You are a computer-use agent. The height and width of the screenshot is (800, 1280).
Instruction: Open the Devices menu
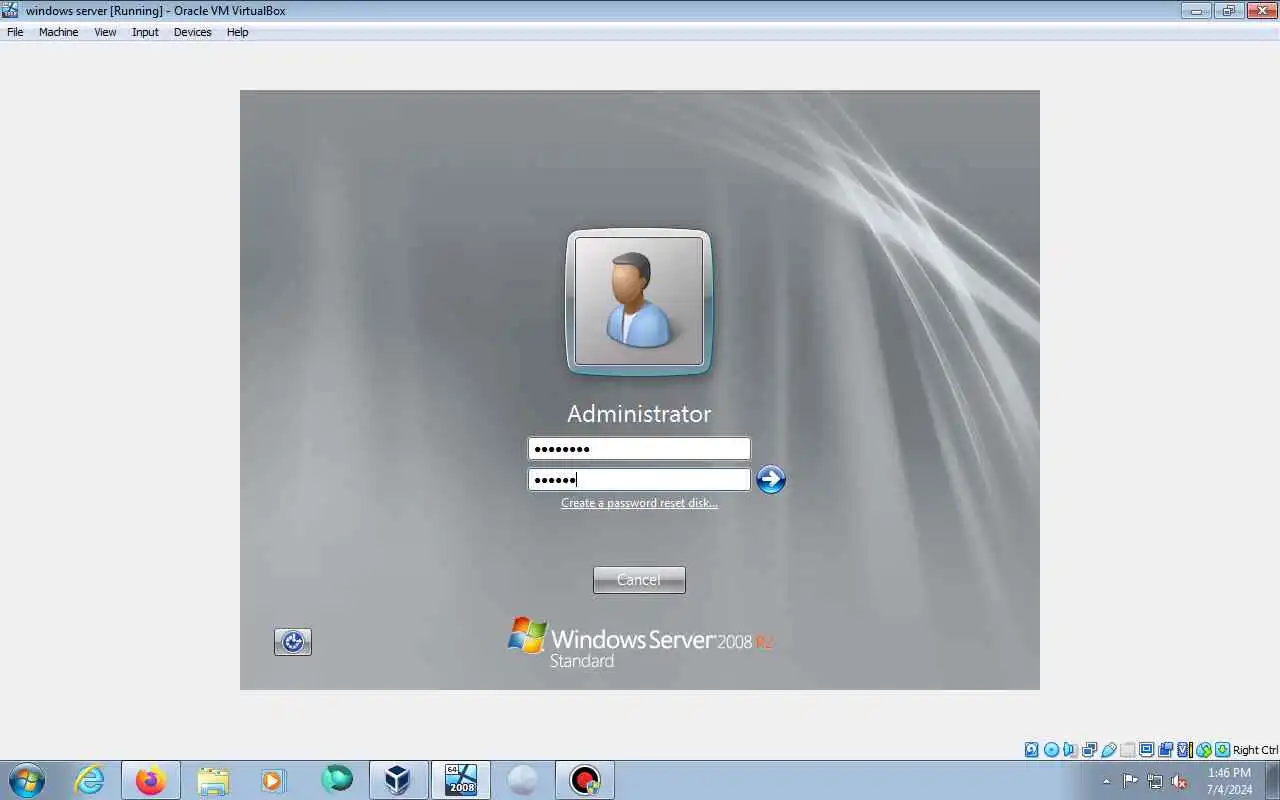coord(192,32)
